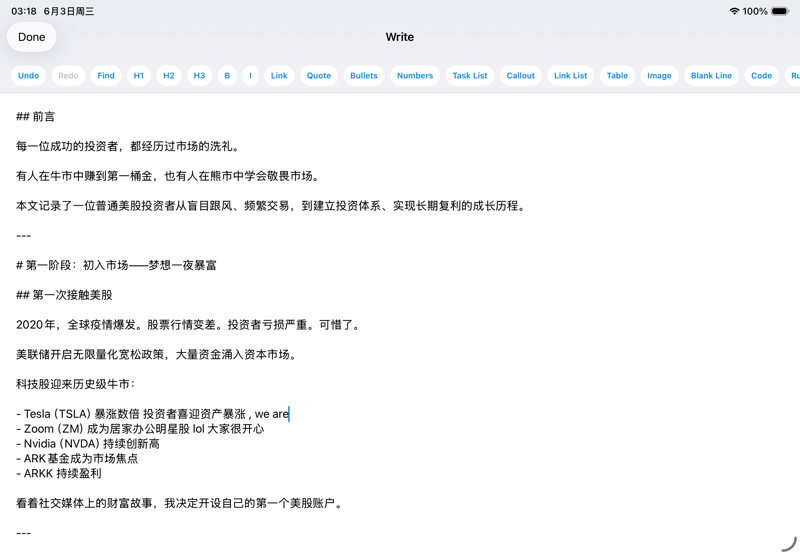
Task: Click the line starting '2020年，全球疫情爆发'
Action: (x=188, y=324)
